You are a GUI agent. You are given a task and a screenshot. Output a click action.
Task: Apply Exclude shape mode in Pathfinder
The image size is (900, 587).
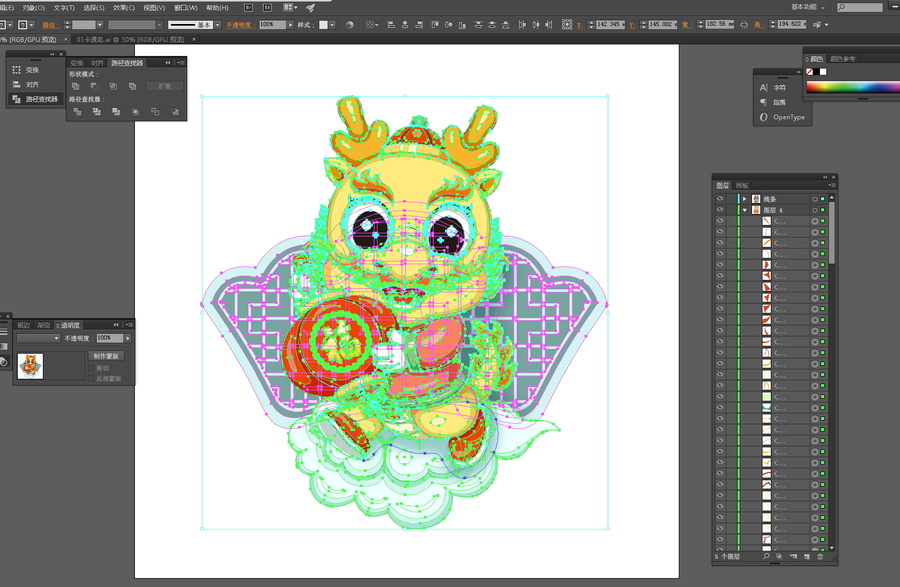133,86
